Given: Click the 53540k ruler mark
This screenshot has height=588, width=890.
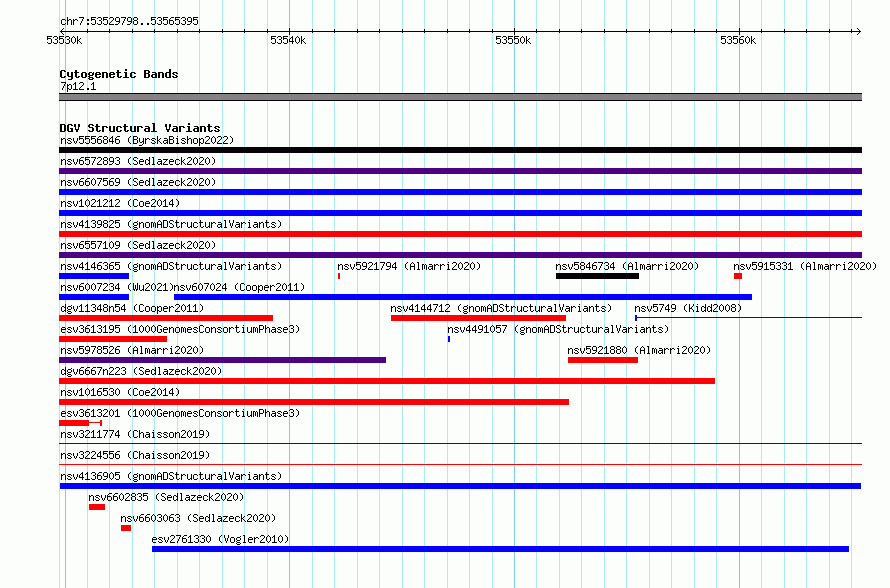Looking at the screenshot, I should (288, 40).
